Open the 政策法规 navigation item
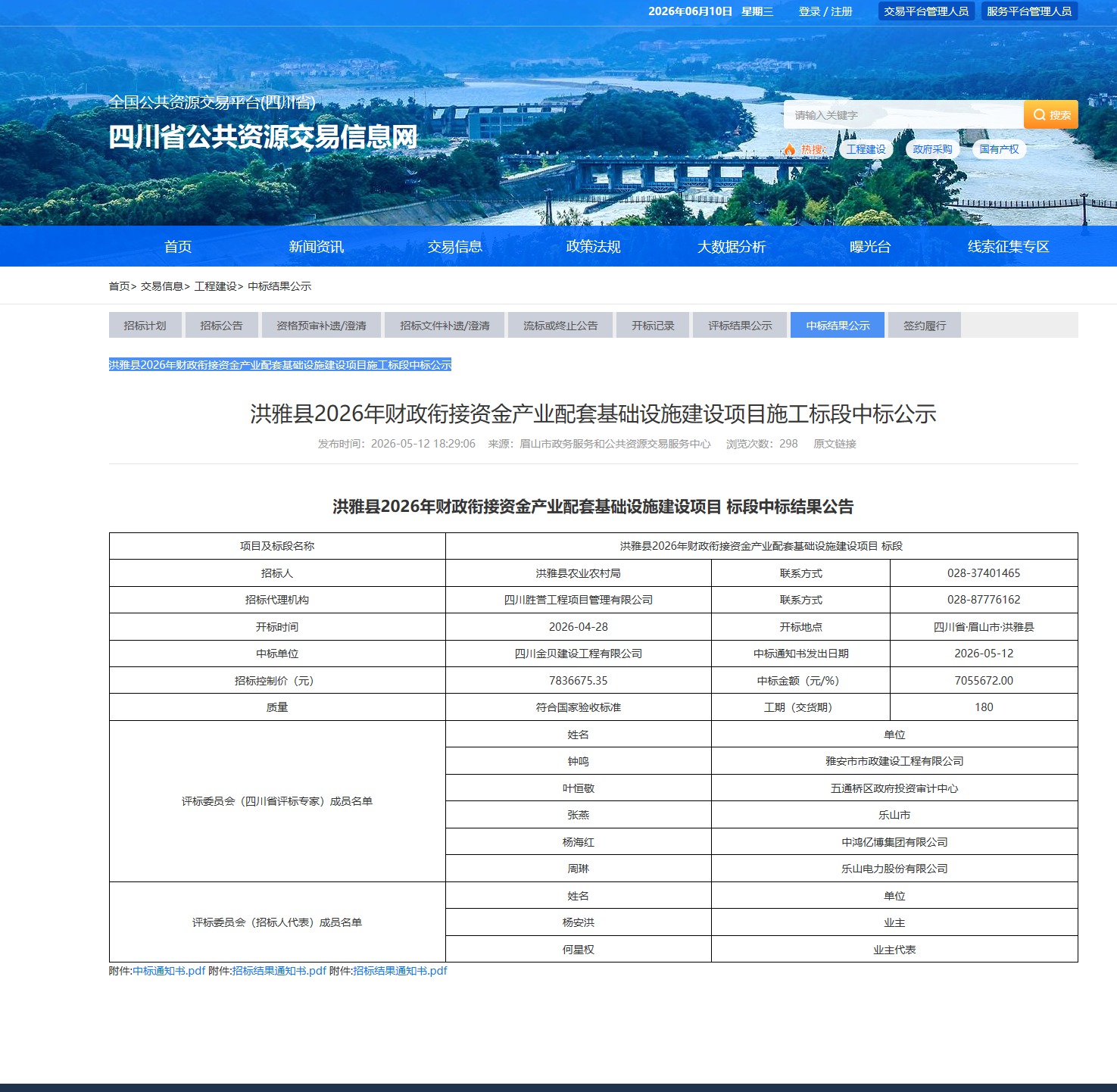This screenshot has width=1117, height=1092. [593, 246]
